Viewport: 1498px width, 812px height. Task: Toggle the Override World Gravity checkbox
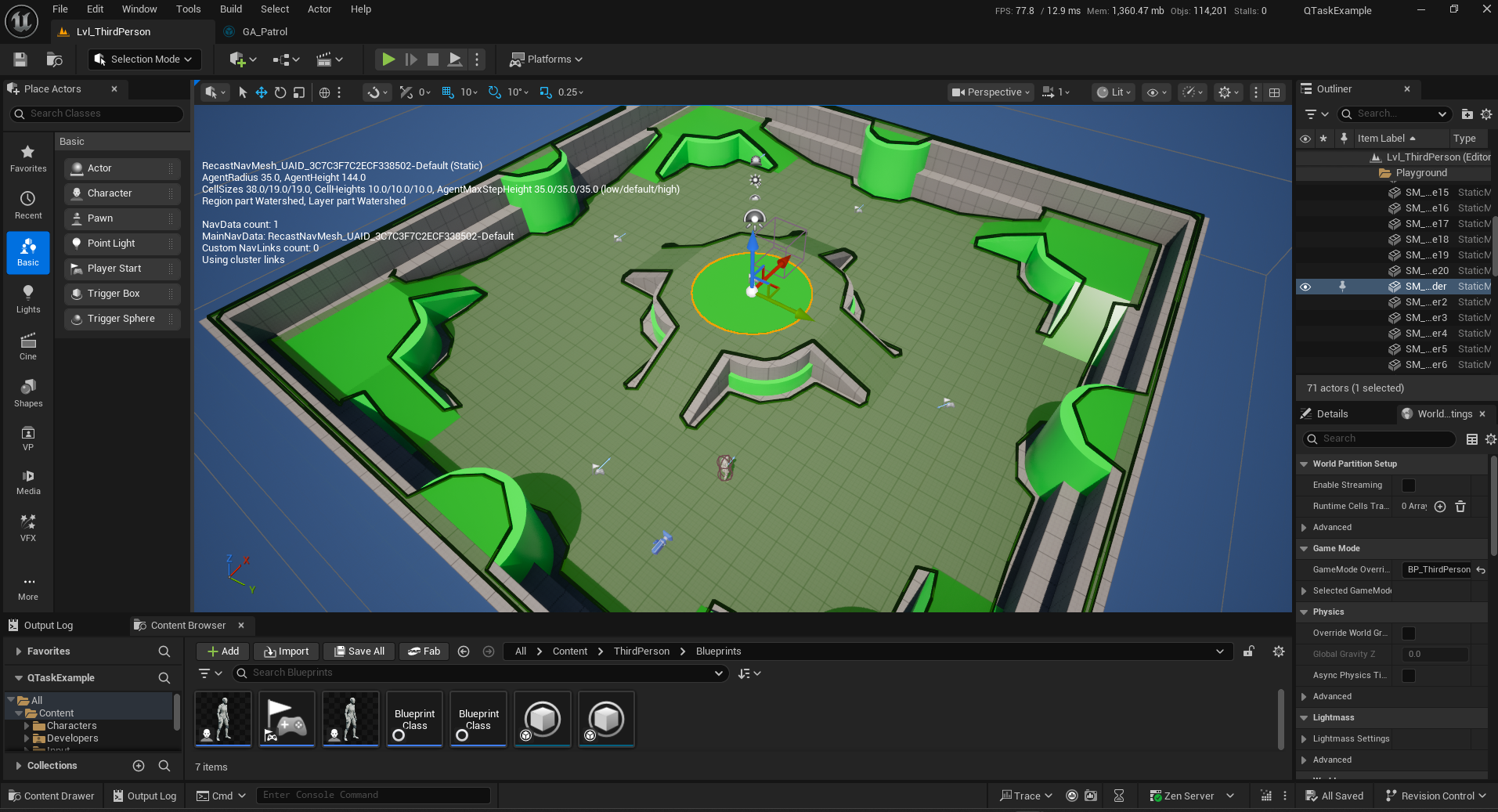pos(1409,633)
